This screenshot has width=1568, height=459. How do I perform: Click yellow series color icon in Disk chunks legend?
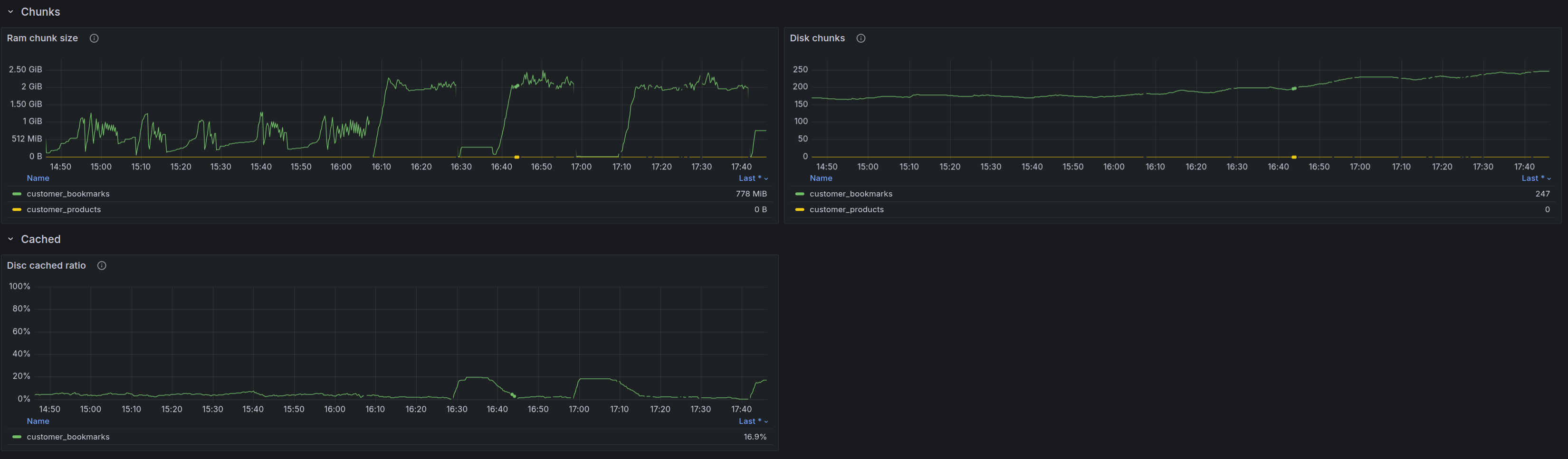click(799, 210)
